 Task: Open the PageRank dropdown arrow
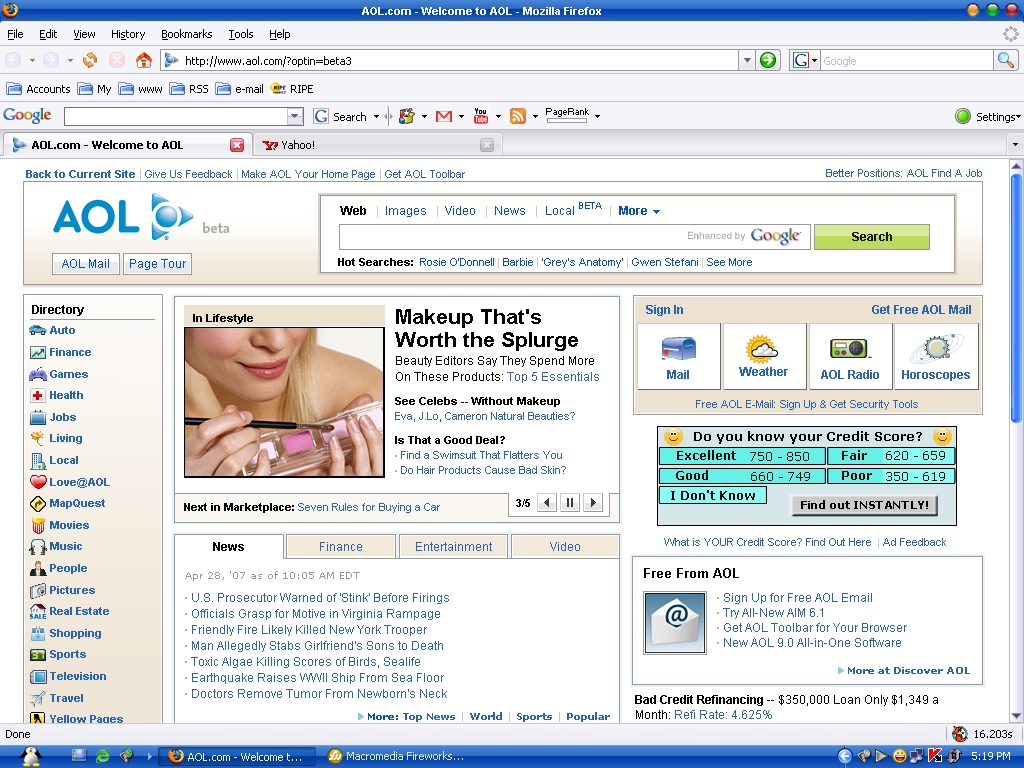597,116
